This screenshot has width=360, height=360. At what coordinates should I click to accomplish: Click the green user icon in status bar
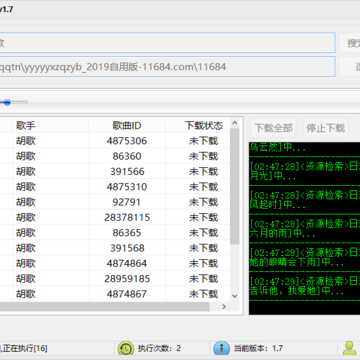pos(349,348)
